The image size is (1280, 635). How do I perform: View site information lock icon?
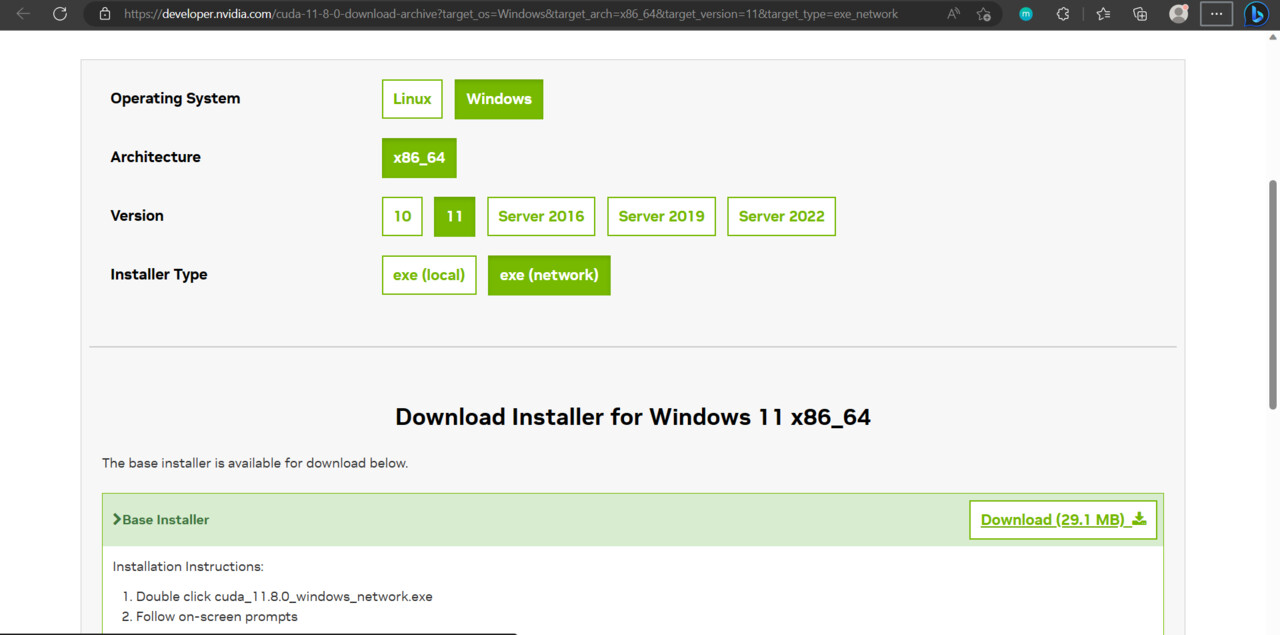point(104,14)
